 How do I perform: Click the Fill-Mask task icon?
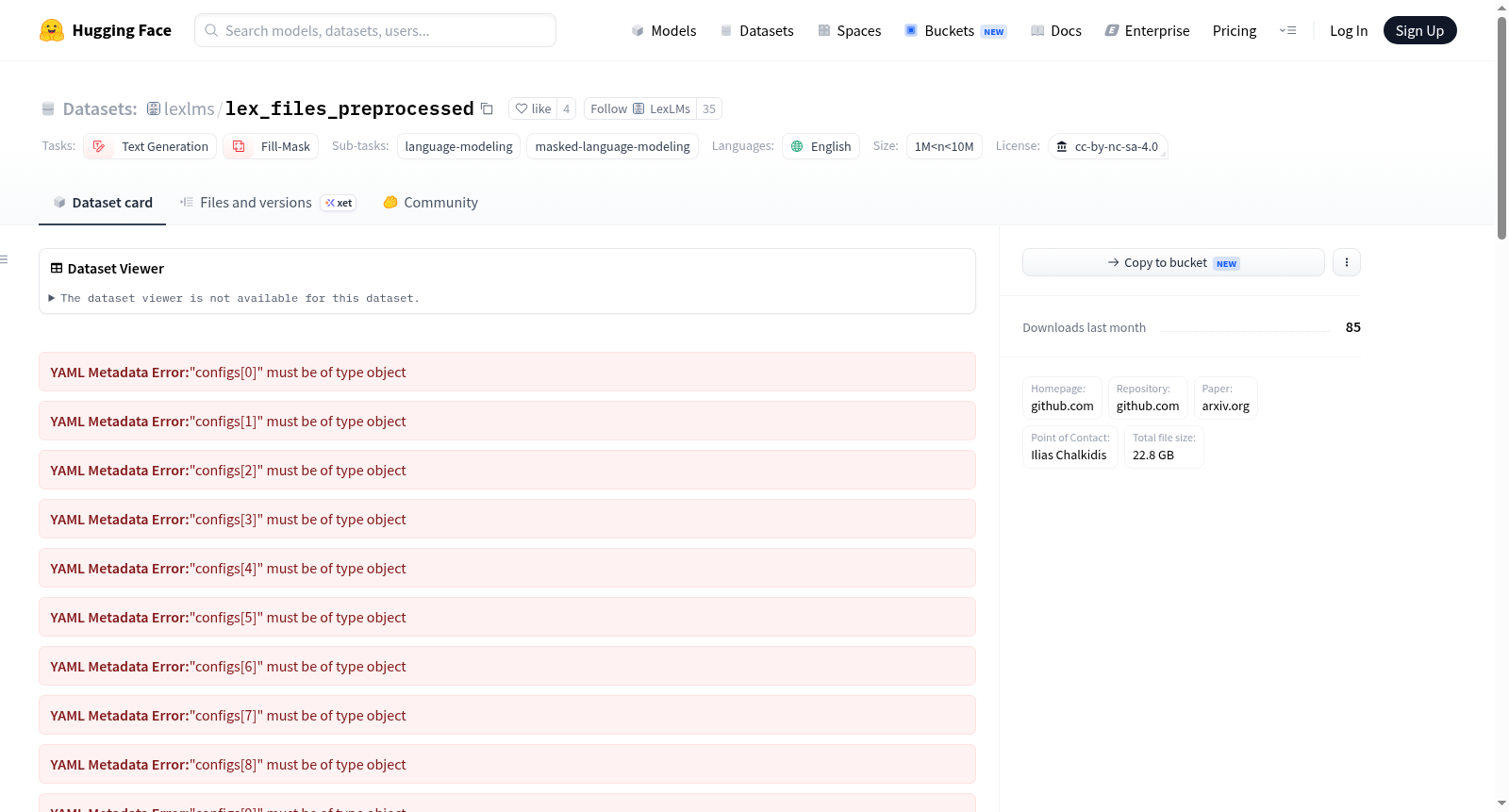[239, 146]
